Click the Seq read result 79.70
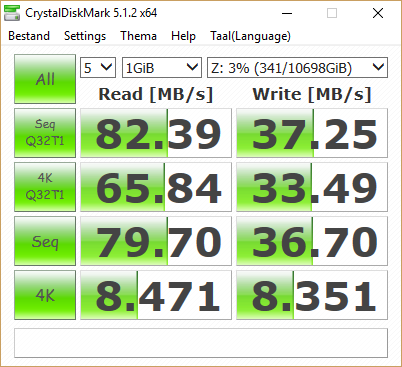Viewport: 402px width, 367px height. coord(156,241)
